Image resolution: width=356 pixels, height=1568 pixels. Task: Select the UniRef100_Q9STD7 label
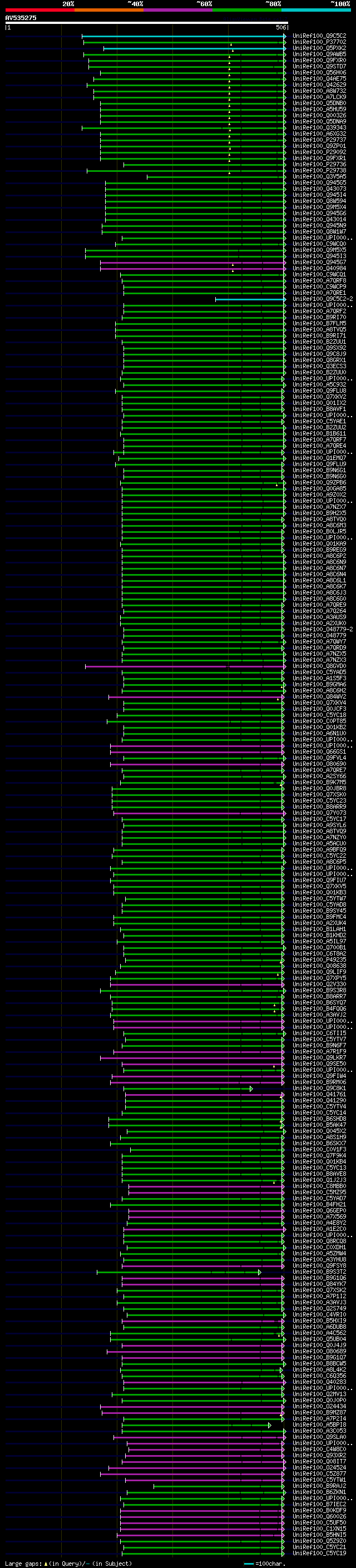point(319,66)
